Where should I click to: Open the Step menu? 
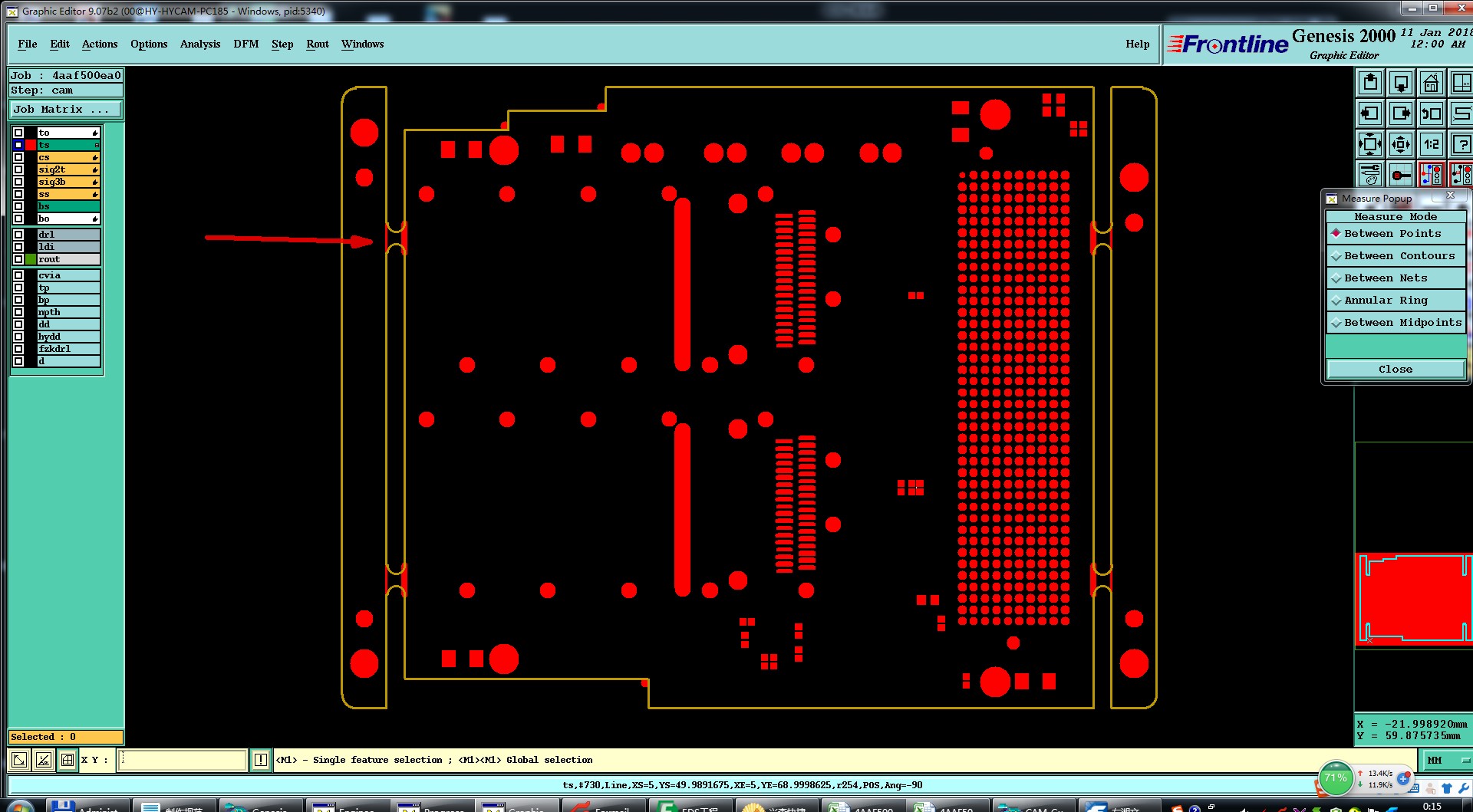[282, 44]
